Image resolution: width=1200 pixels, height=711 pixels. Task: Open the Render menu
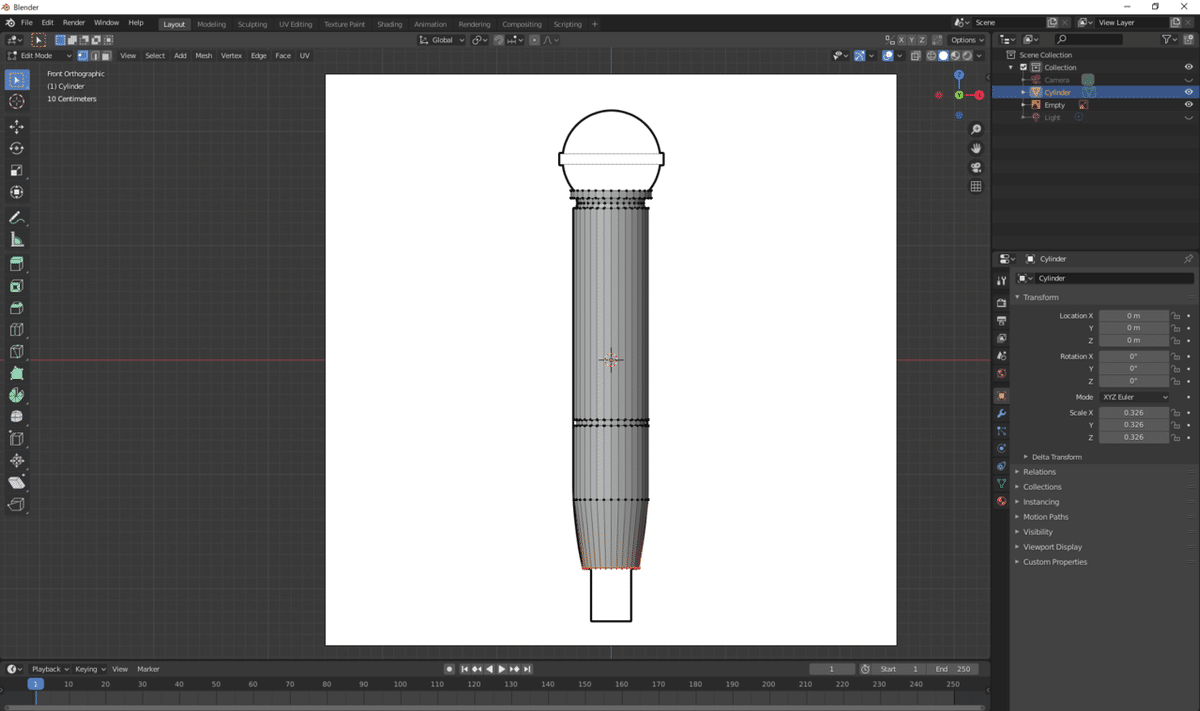[x=74, y=22]
